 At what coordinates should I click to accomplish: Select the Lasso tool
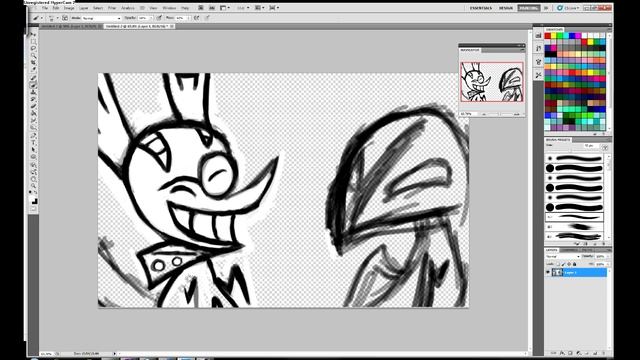(x=33, y=49)
